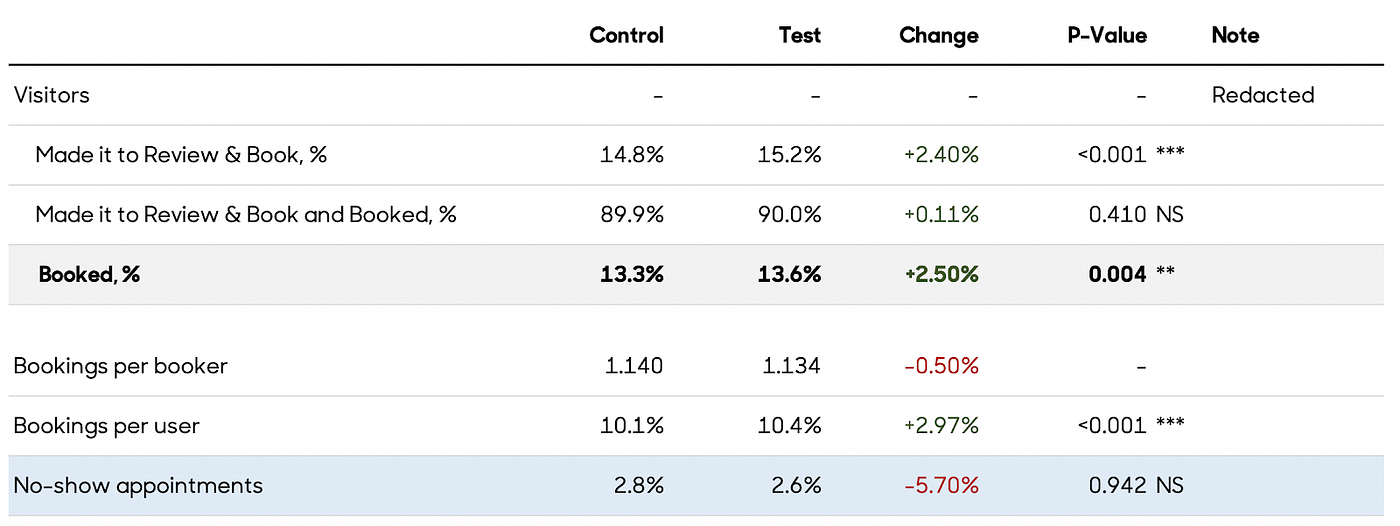Click the 0.942 p-value cell
The height and width of the screenshot is (526, 1400).
coord(1117,486)
